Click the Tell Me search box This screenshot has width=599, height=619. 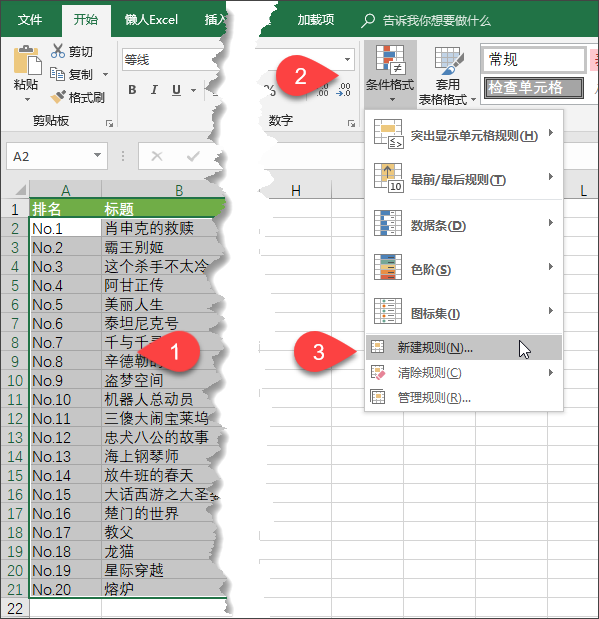coord(437,21)
